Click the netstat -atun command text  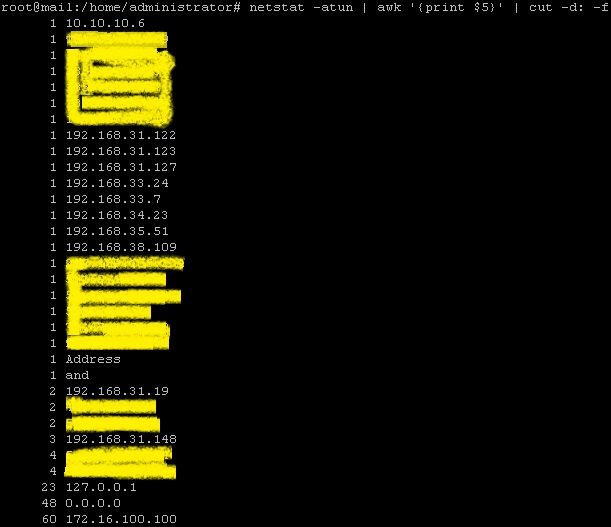click(x=301, y=7)
